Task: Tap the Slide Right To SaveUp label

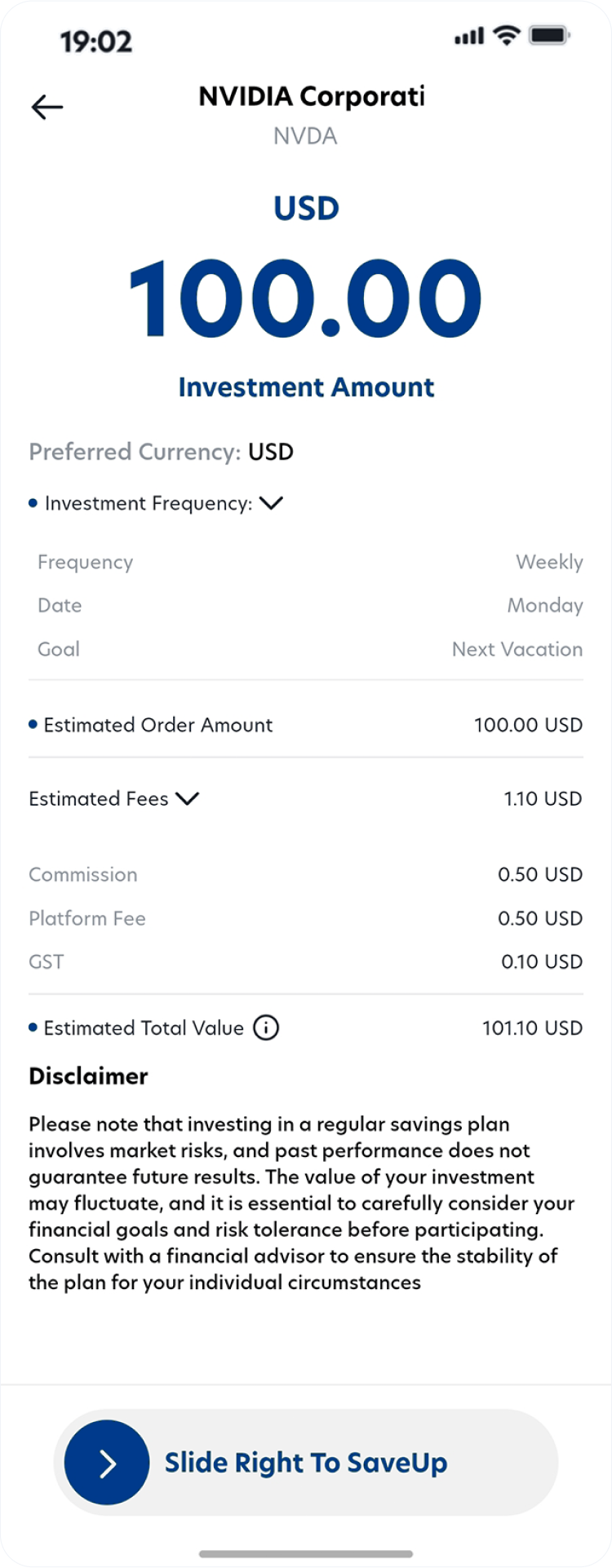Action: coord(306,1463)
